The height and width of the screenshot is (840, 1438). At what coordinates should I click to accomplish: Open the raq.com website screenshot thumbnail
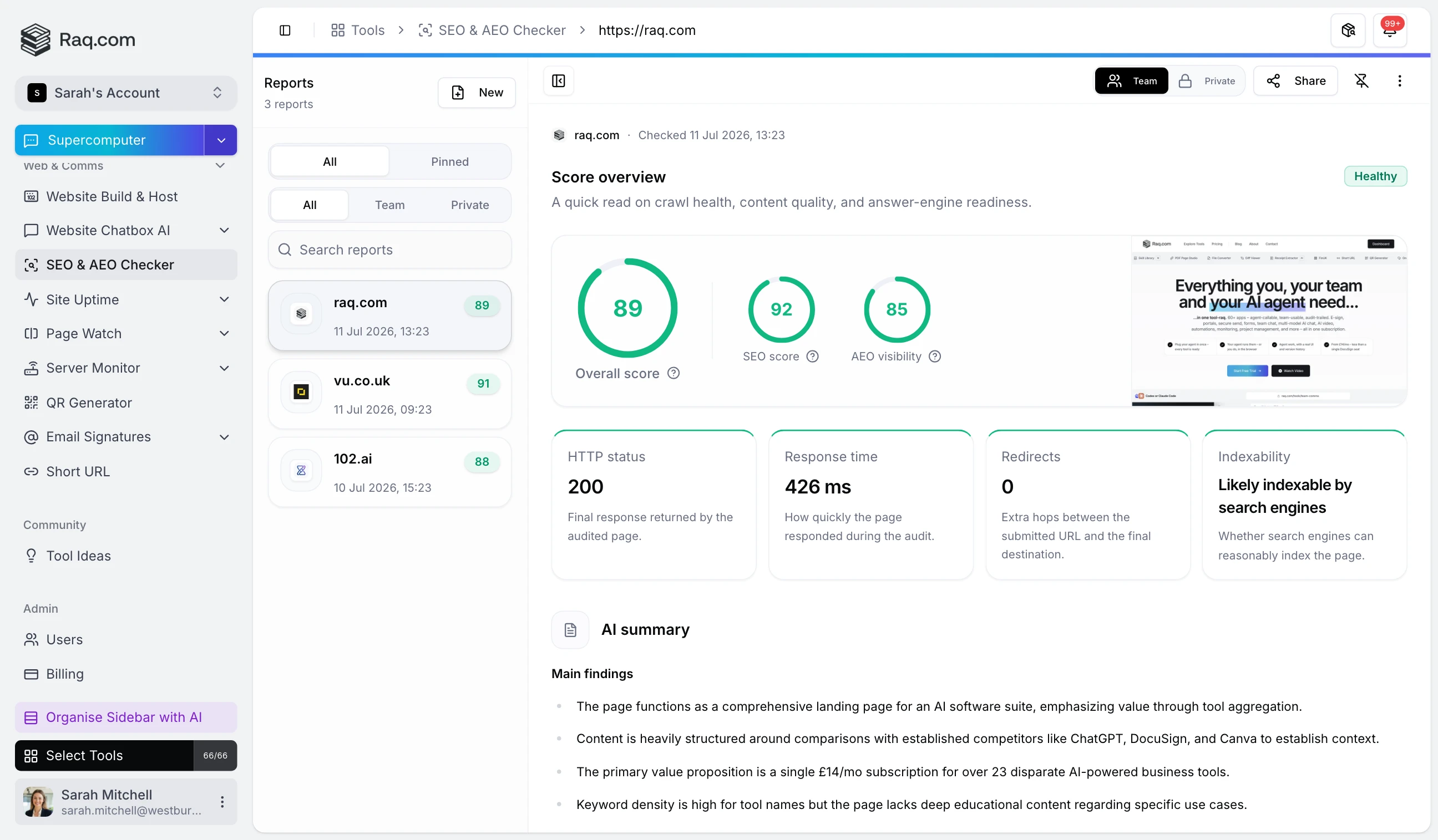click(1269, 320)
